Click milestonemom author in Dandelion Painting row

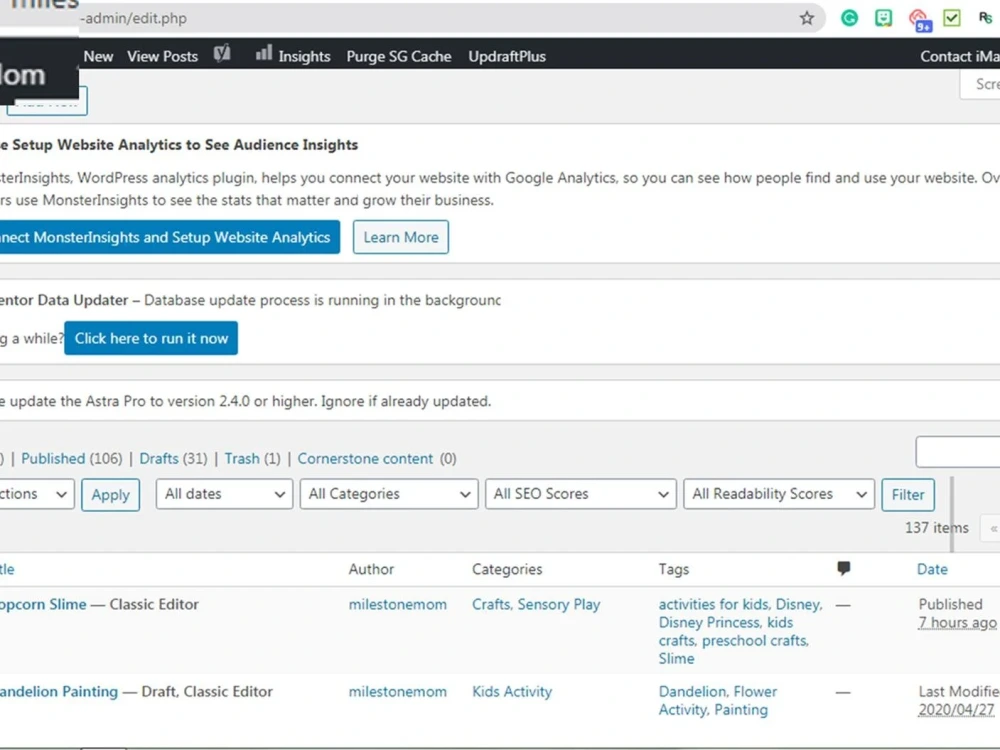tap(397, 692)
